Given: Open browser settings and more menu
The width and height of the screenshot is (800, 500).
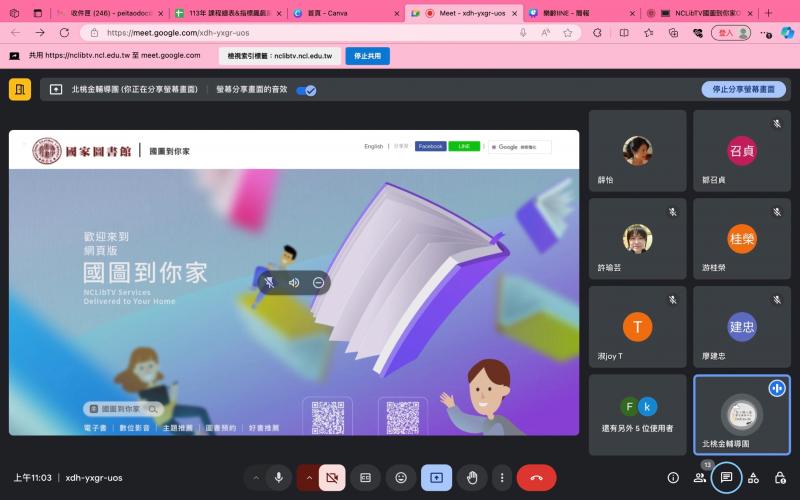Looking at the screenshot, I should click(765, 33).
